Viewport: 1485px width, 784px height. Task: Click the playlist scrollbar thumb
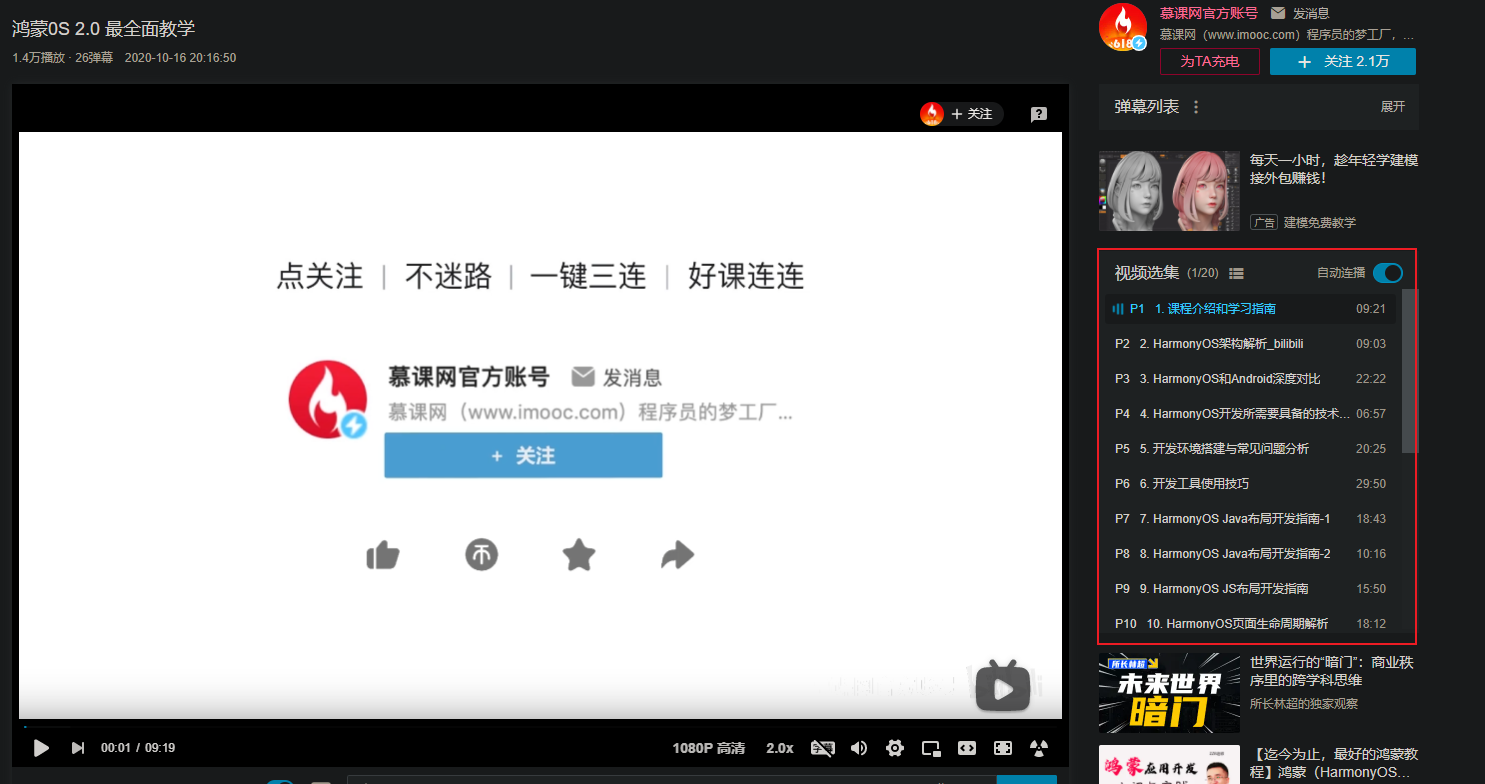pos(1410,370)
